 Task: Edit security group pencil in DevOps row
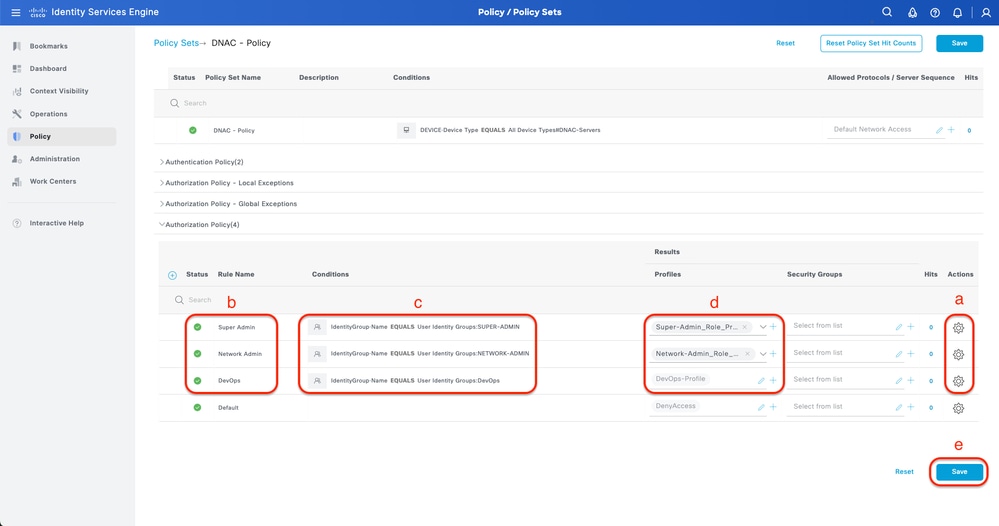pos(898,380)
